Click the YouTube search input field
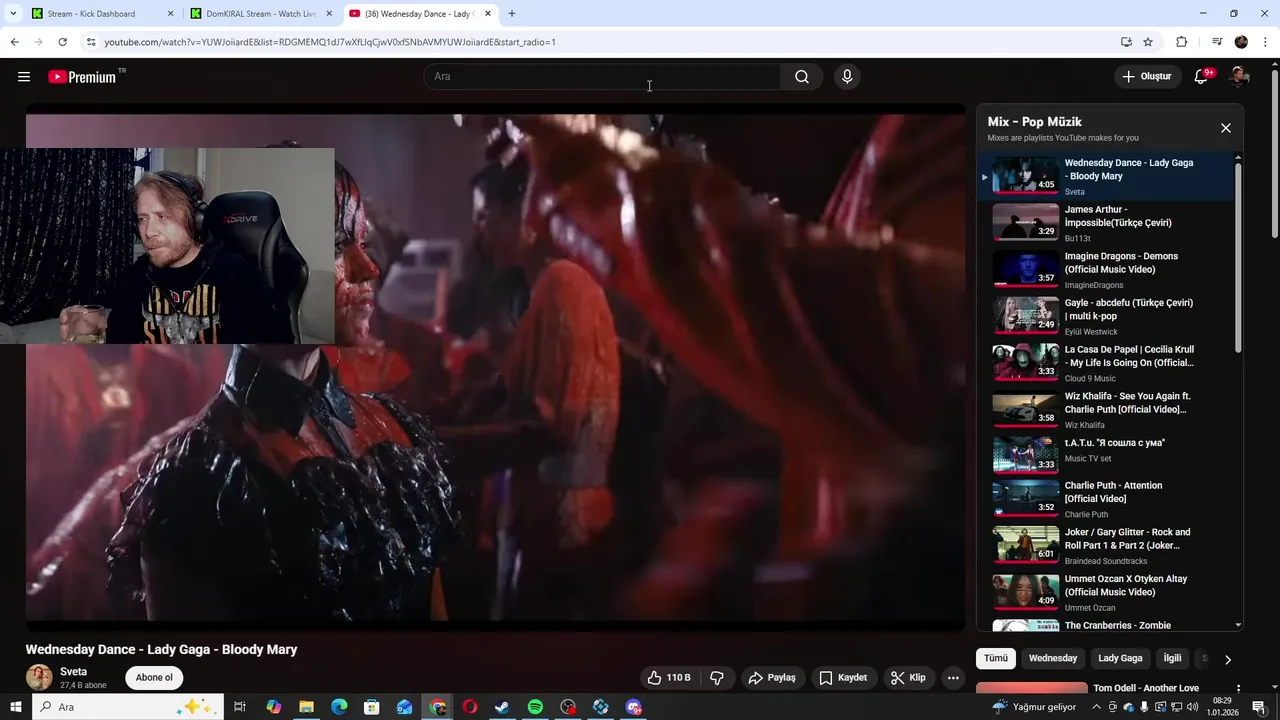Screen dimensions: 1280x720 (x=602, y=77)
